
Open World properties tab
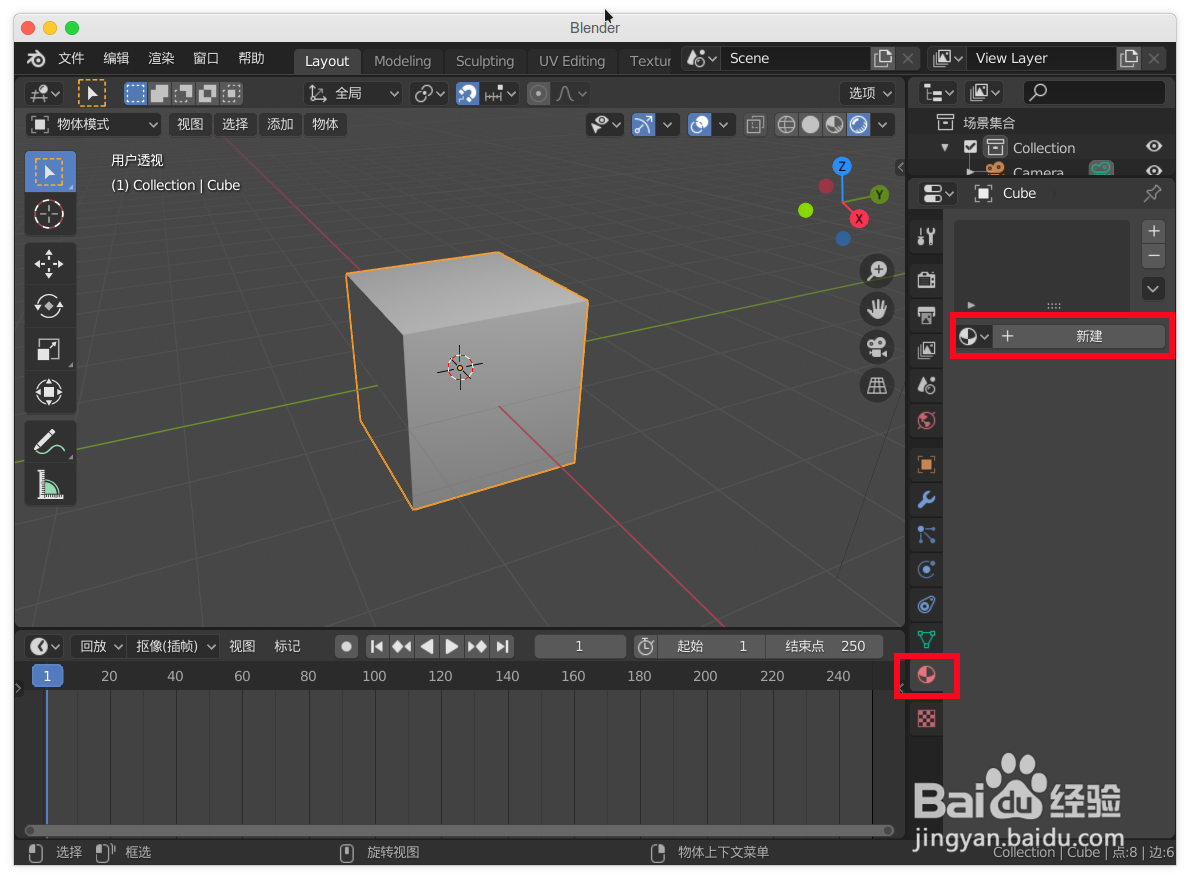(927, 421)
